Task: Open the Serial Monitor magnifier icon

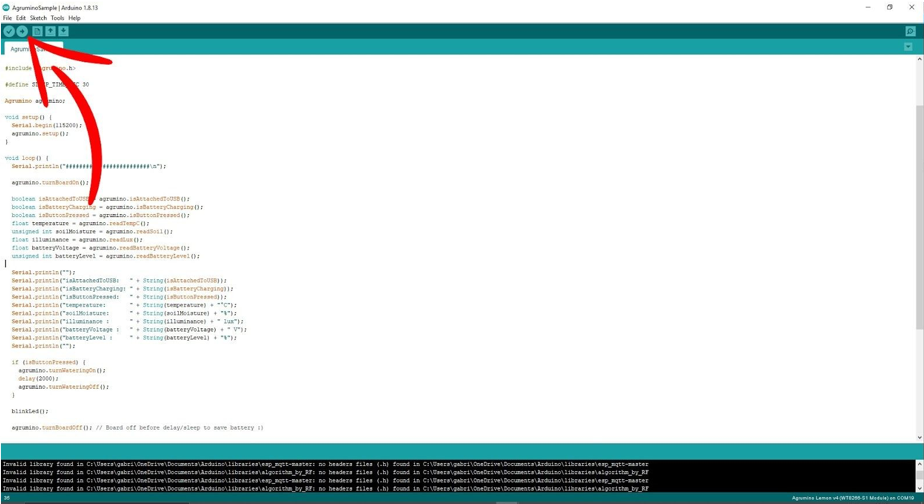Action: (x=910, y=31)
